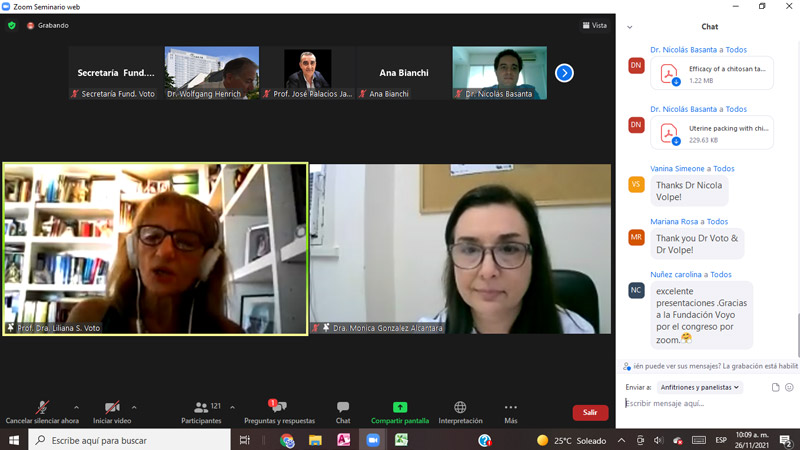The width and height of the screenshot is (800, 450).
Task: Open the Participantes panel
Action: 201,412
